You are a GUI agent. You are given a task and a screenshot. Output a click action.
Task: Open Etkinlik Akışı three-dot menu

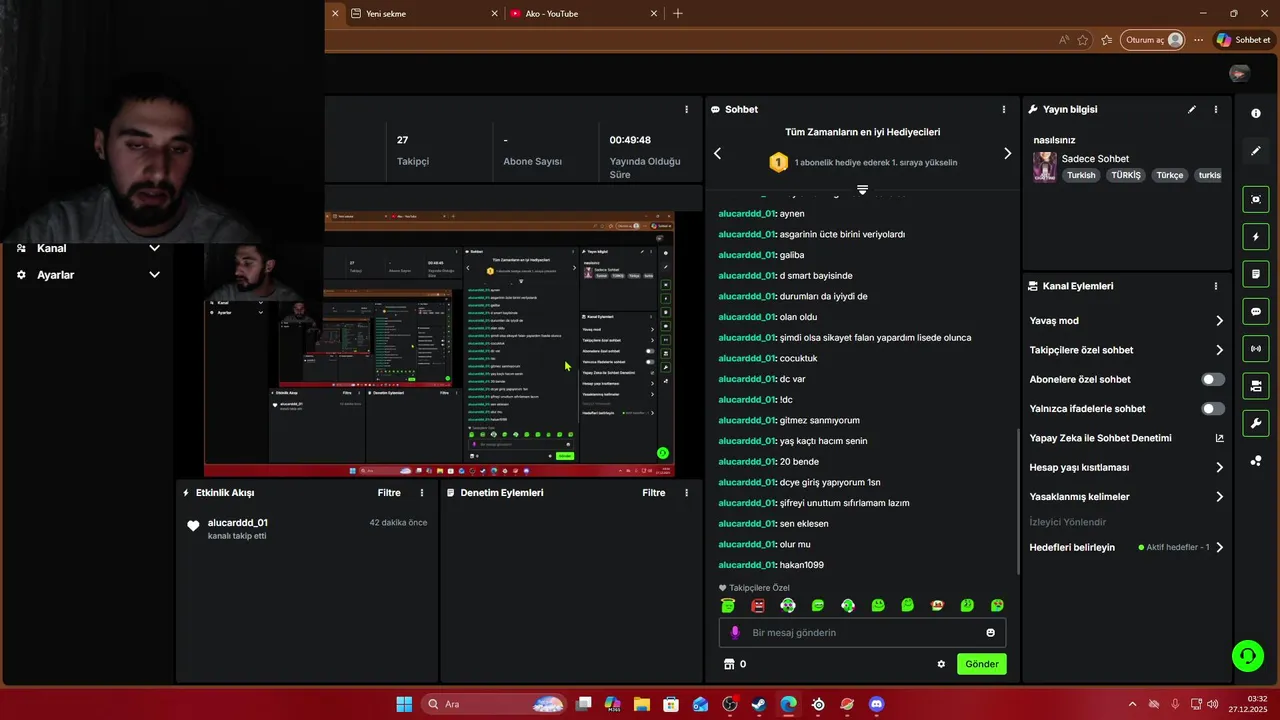pyautogui.click(x=422, y=493)
